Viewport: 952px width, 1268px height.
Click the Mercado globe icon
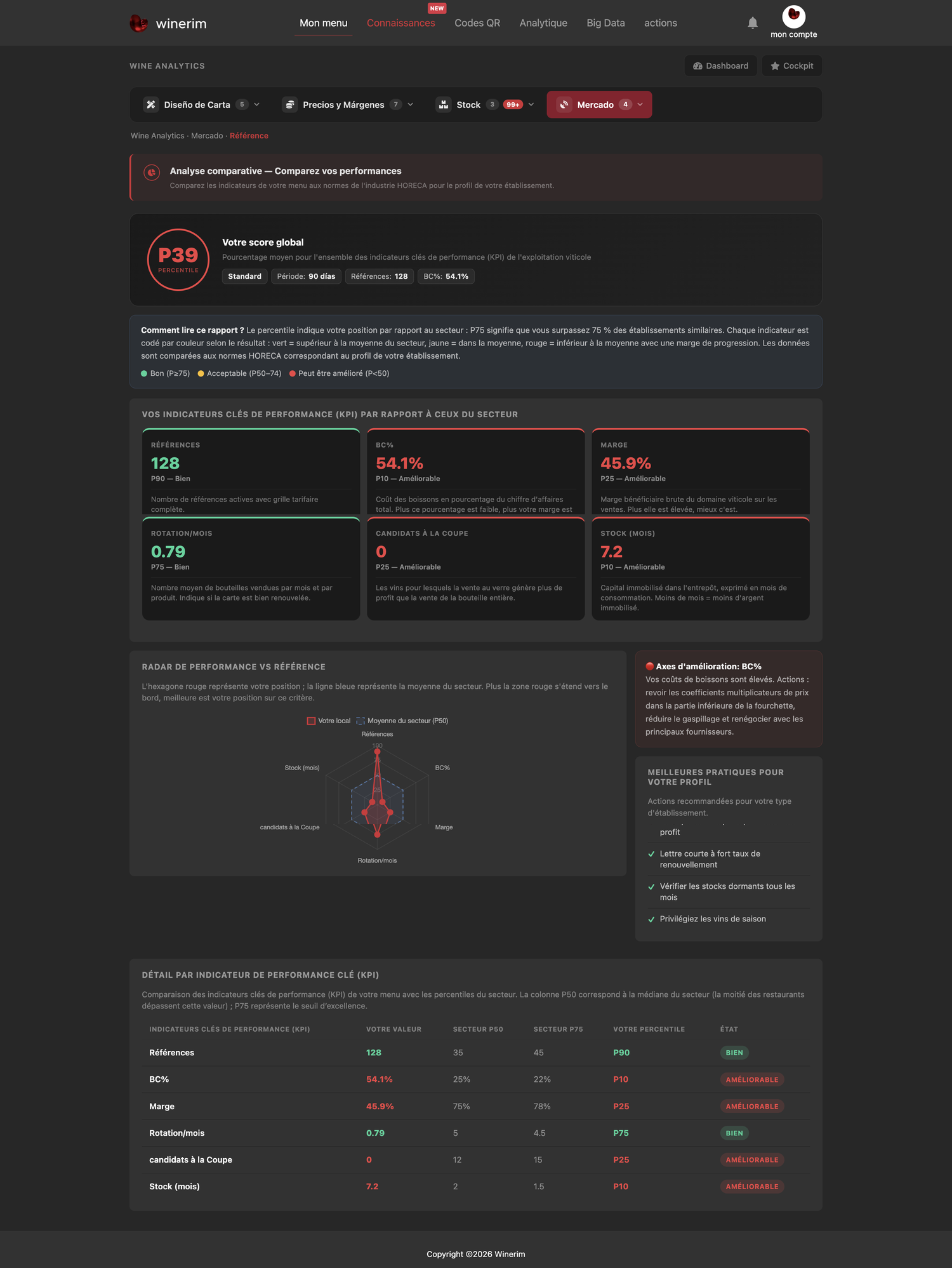[x=564, y=105]
